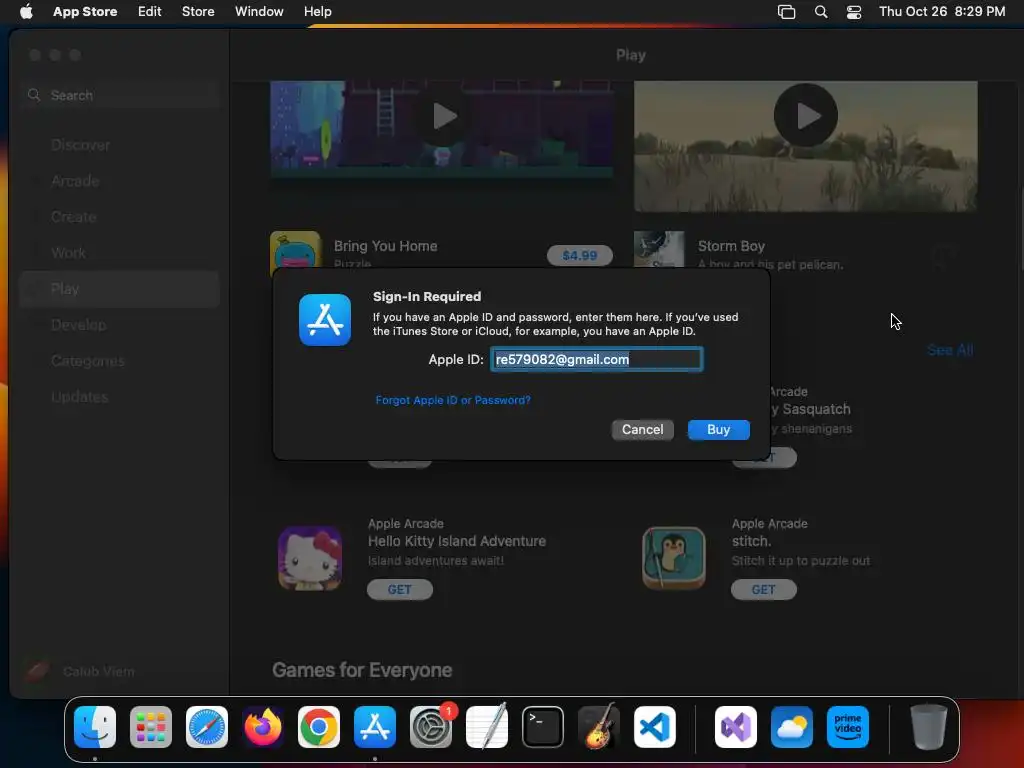Image resolution: width=1024 pixels, height=768 pixels.
Task: Open the App Store menu in the menu bar
Action: click(85, 11)
